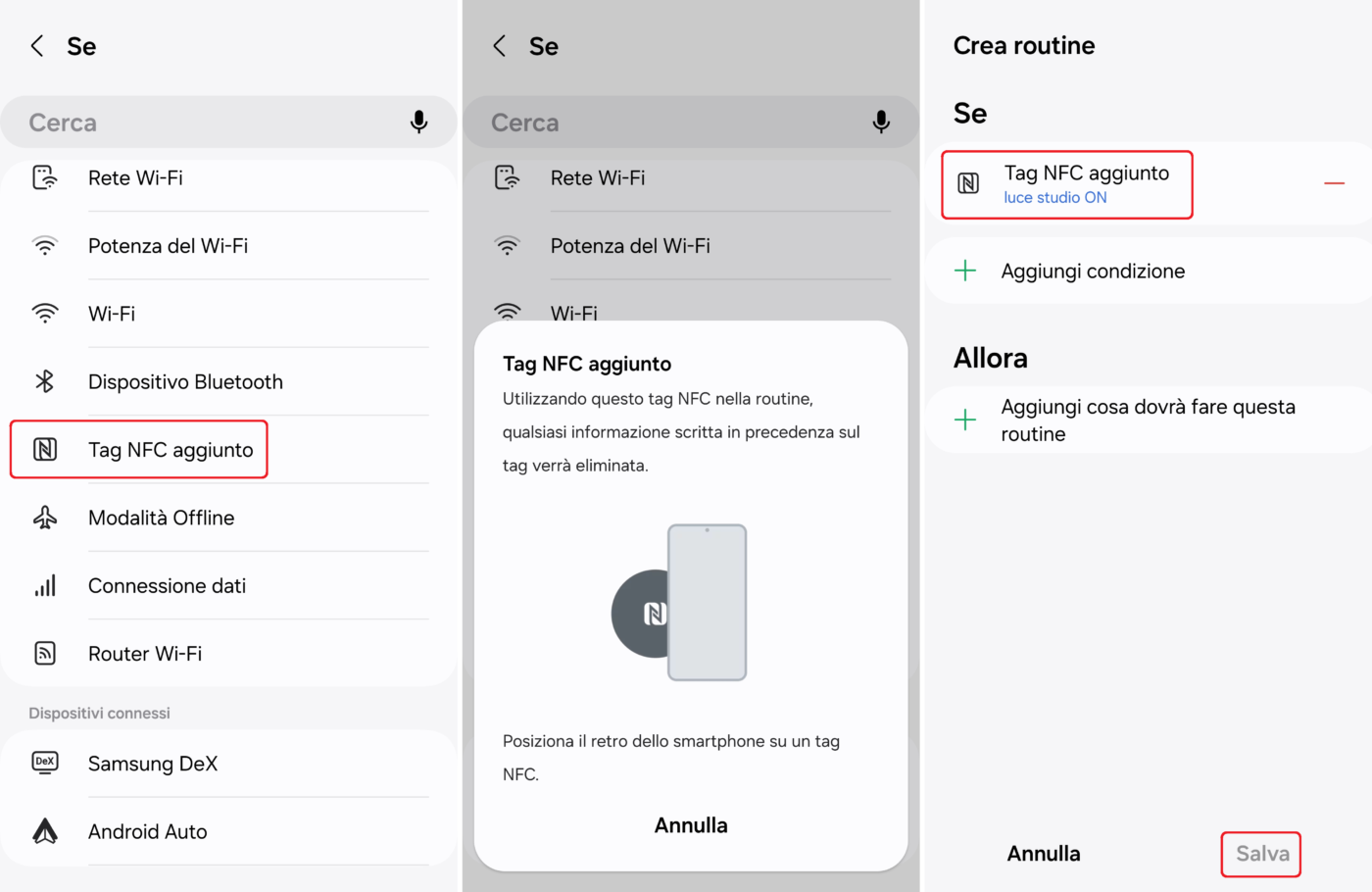Tap the Android Auto arrow icon
Viewport: 1372px width, 892px height.
[x=45, y=831]
